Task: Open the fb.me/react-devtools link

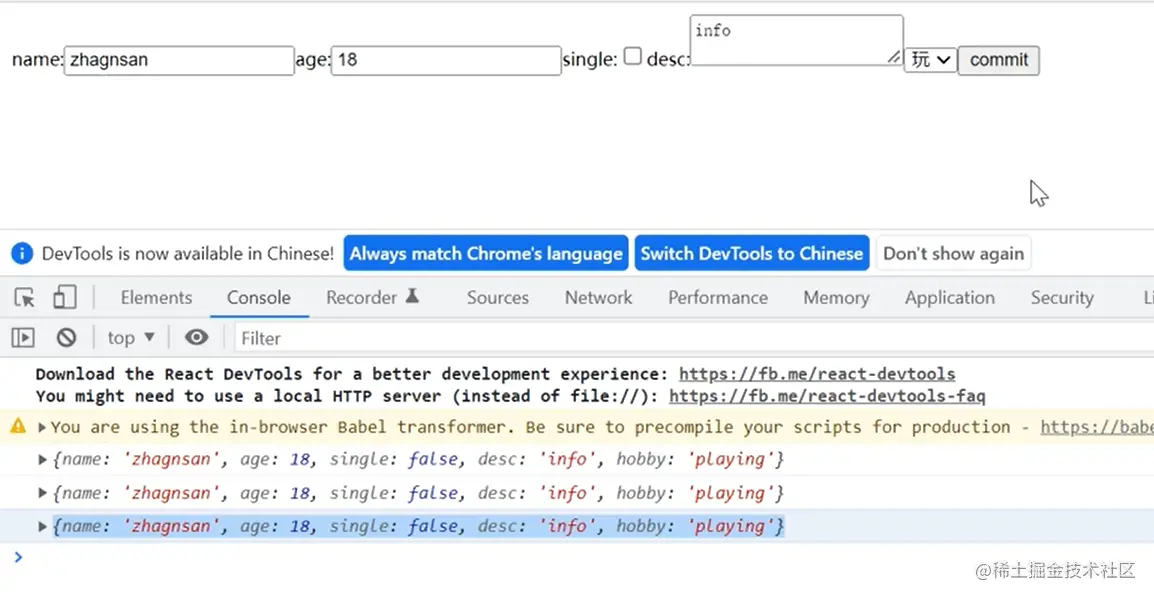Action: click(x=817, y=374)
